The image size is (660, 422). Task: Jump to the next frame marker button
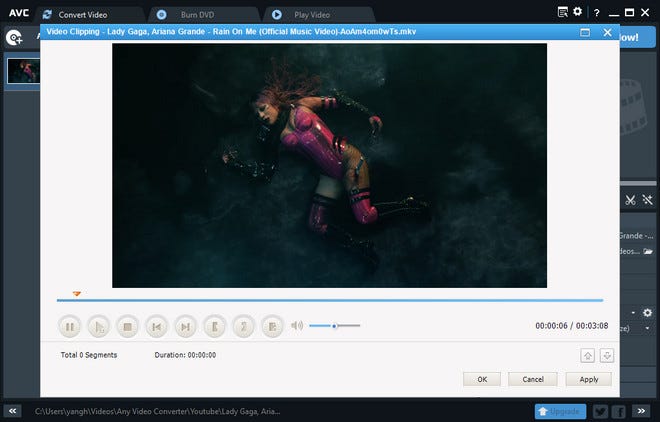[185, 326]
